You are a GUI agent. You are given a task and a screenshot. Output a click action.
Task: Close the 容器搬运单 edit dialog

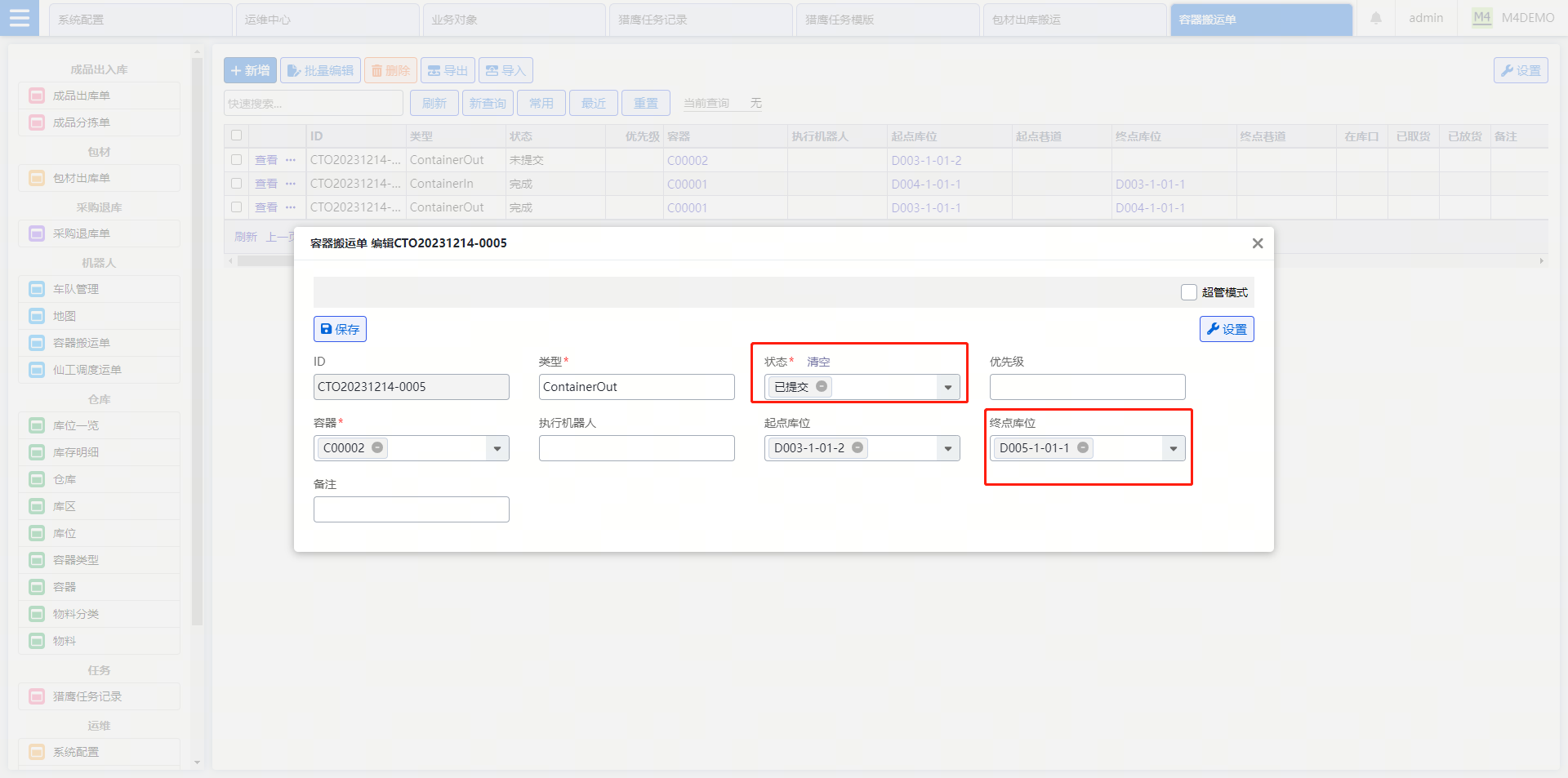(x=1258, y=243)
